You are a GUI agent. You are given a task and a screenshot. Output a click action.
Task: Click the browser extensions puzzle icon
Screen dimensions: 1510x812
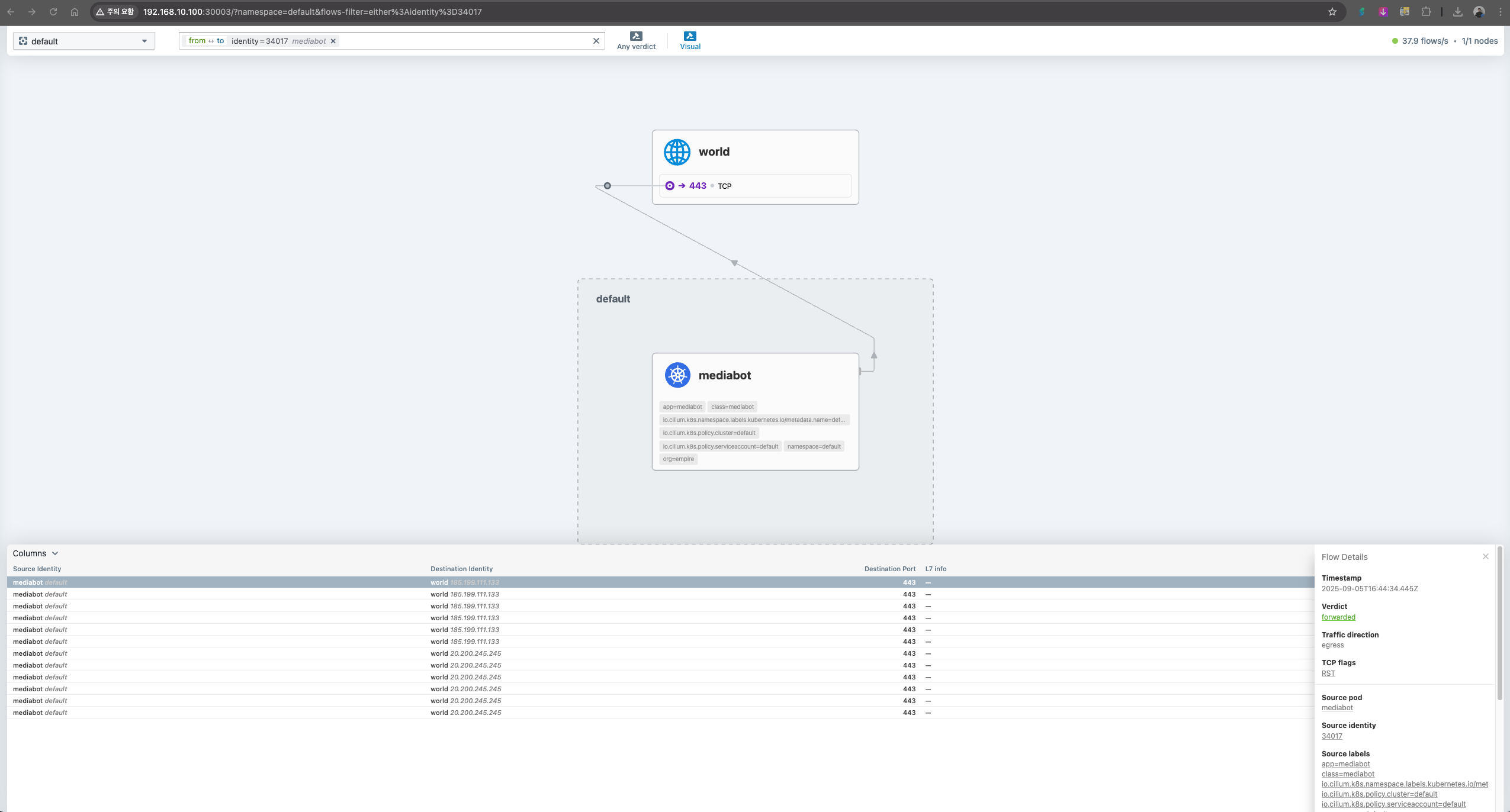click(x=1426, y=12)
